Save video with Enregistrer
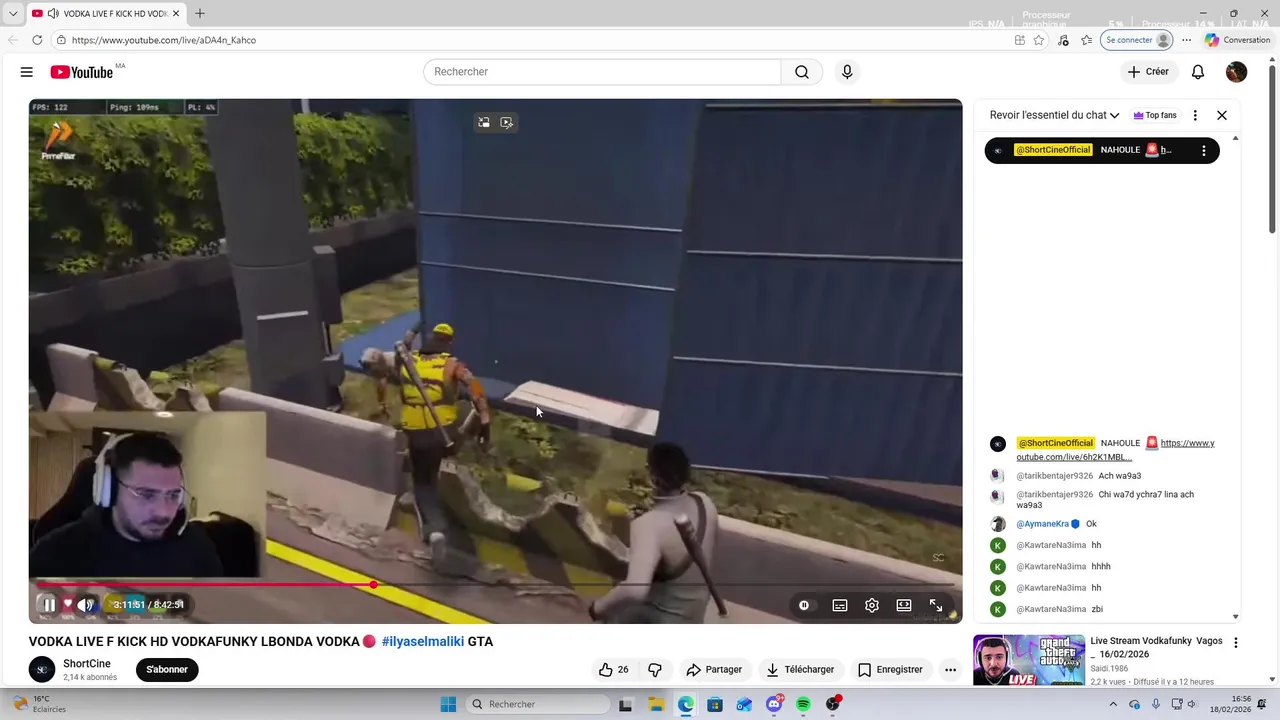 (891, 669)
